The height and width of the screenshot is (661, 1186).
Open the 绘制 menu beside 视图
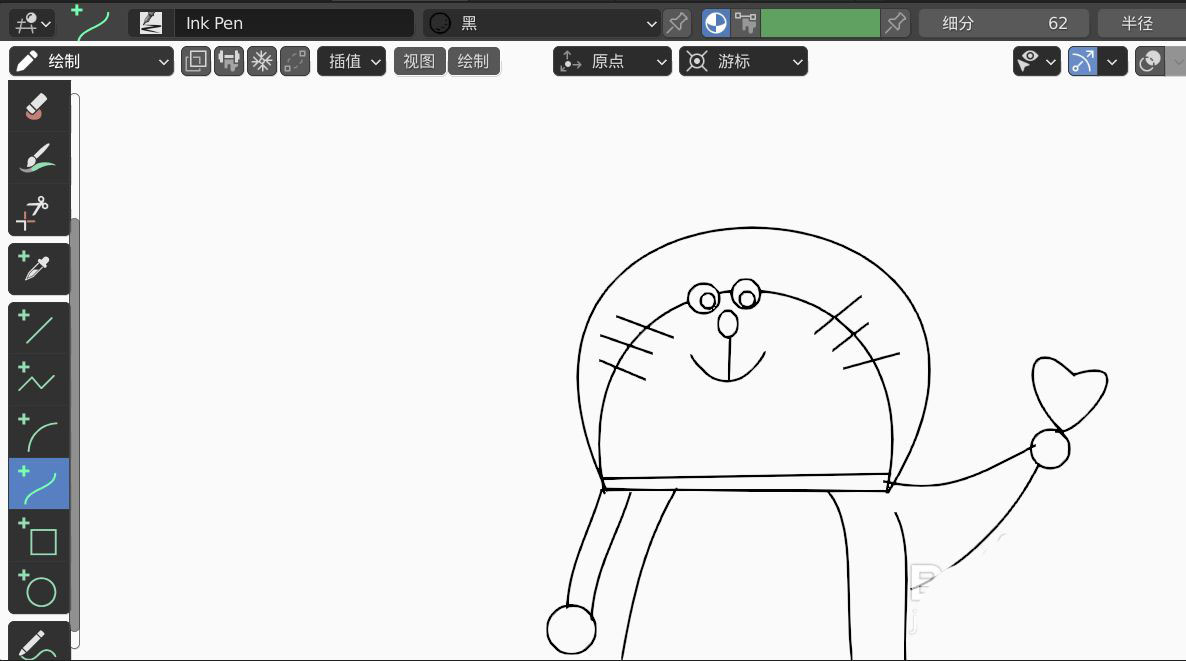[473, 61]
